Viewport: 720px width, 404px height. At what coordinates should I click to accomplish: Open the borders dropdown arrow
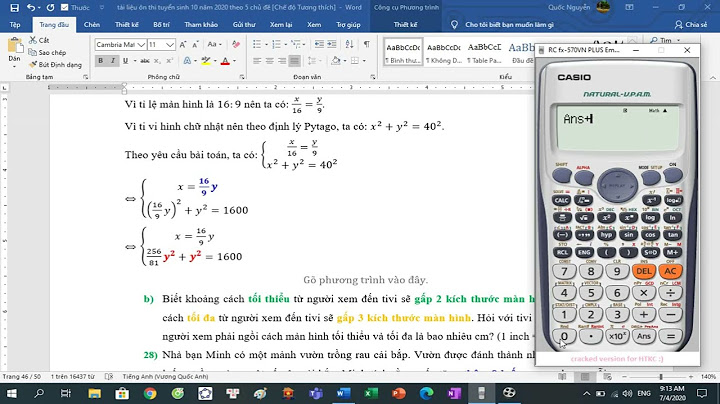[x=364, y=61]
